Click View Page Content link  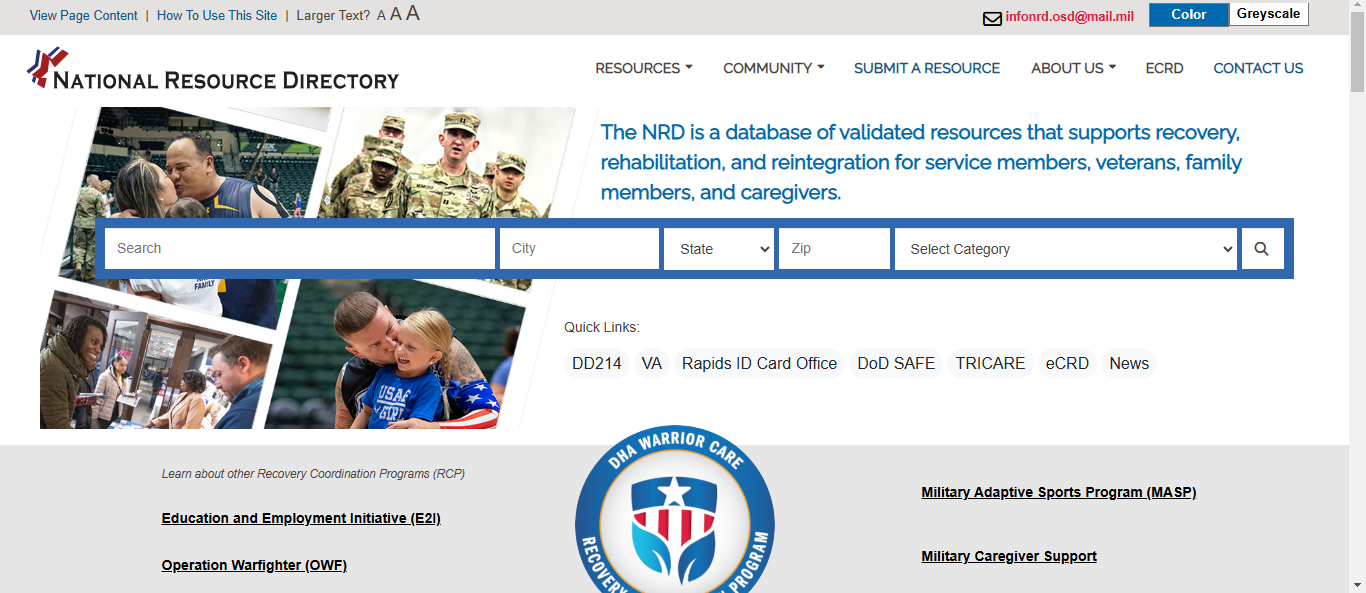84,16
